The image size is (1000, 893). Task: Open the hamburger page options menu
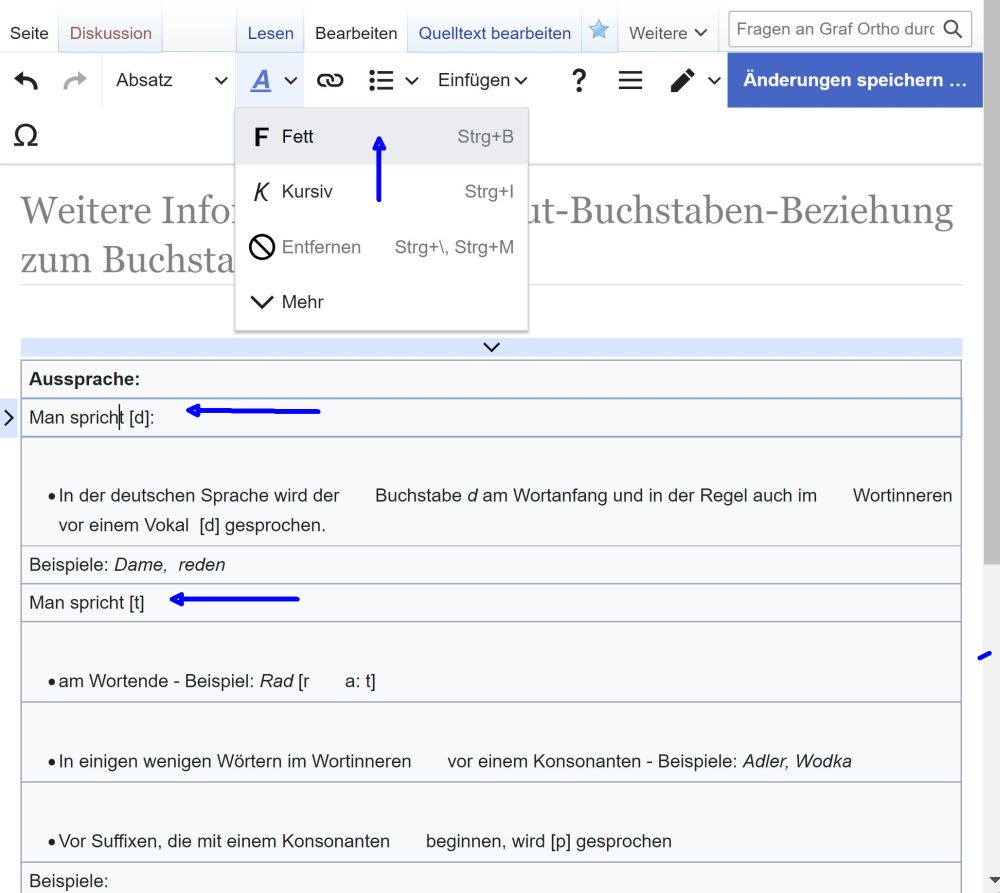tap(630, 81)
